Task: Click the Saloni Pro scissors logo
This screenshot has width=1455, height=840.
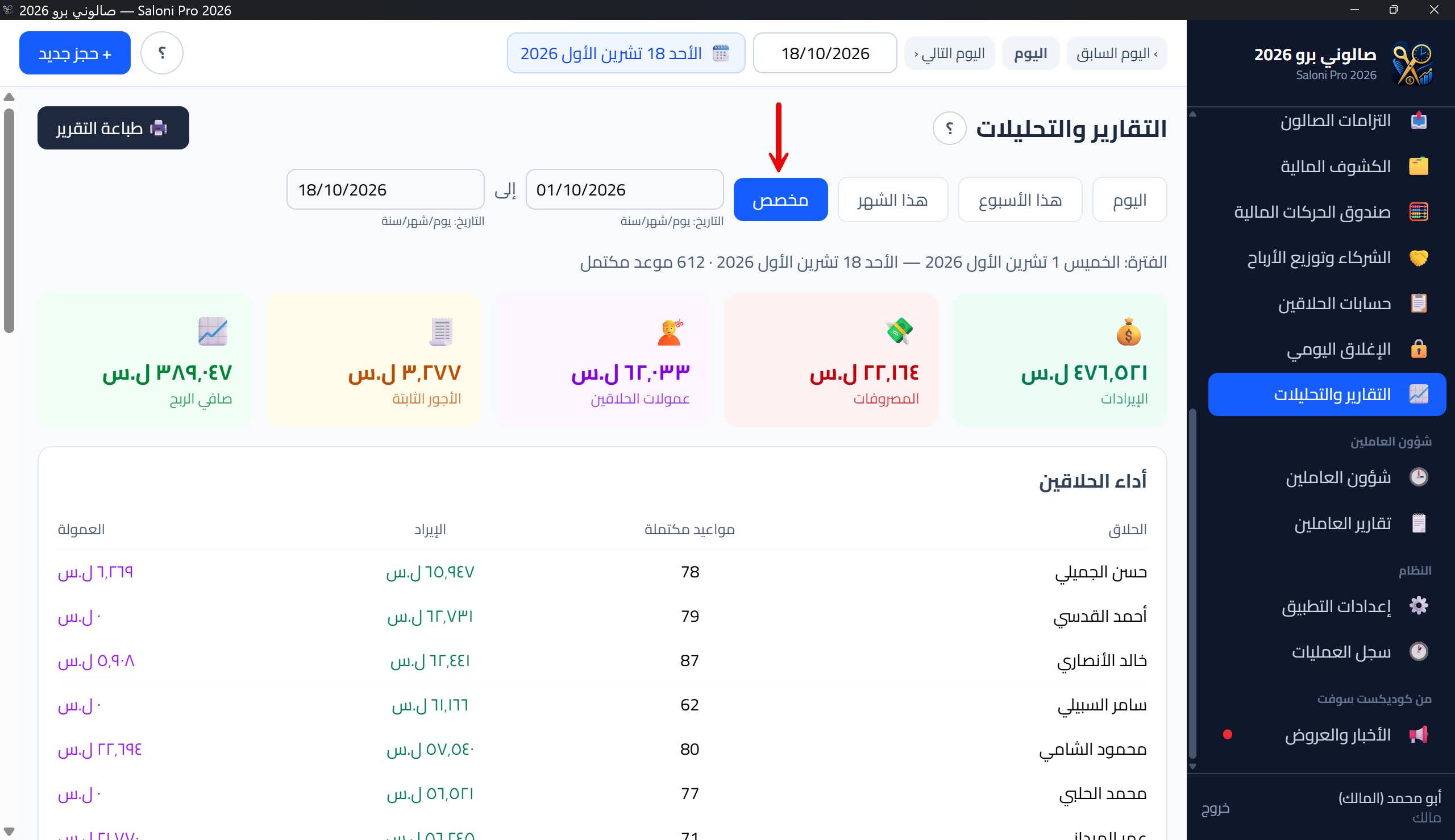Action: (x=1412, y=64)
